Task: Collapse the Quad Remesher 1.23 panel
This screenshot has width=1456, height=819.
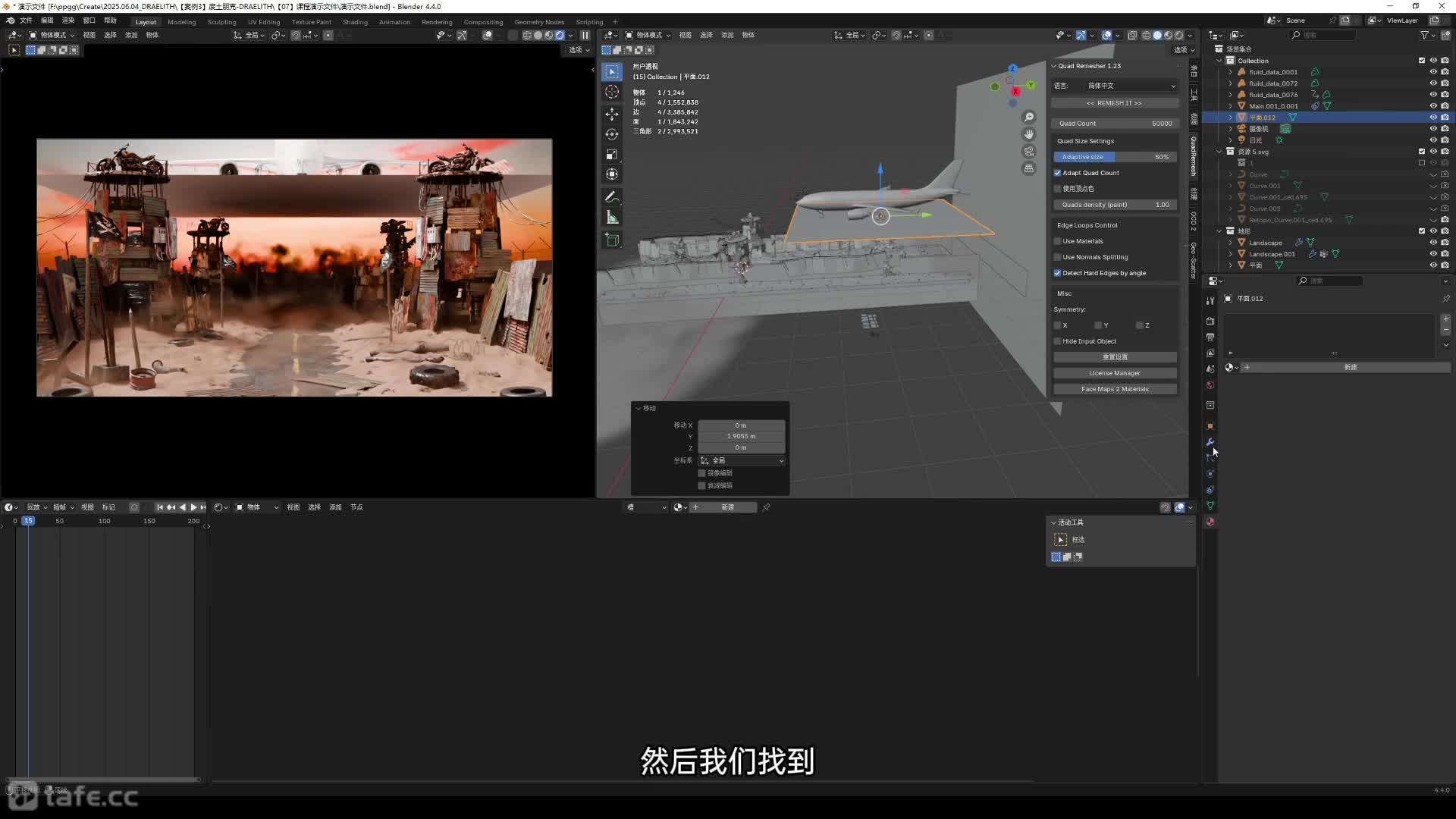Action: point(1053,66)
